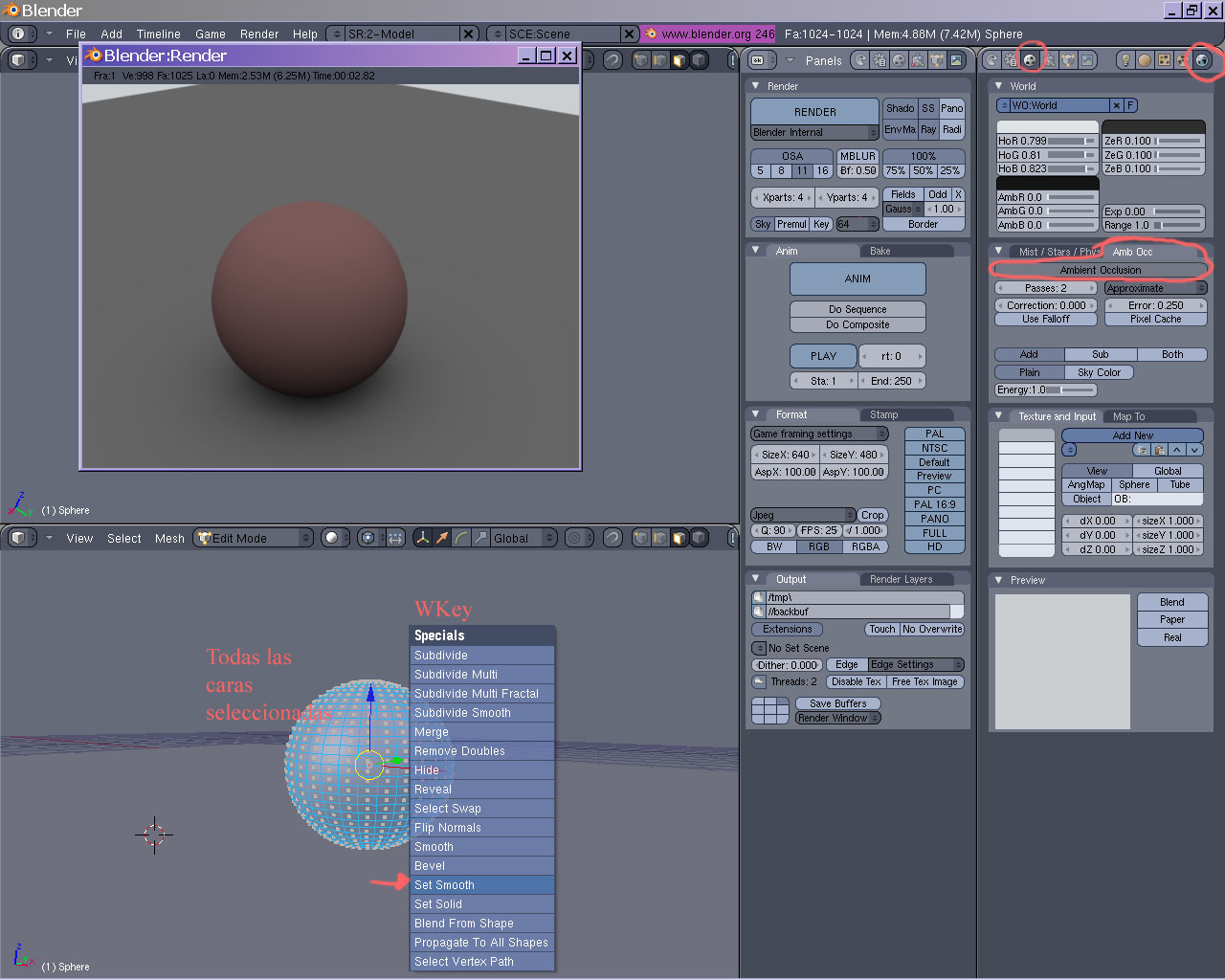Collapse the World panel triangle
Viewport: 1225px width, 980px height.
click(x=998, y=86)
